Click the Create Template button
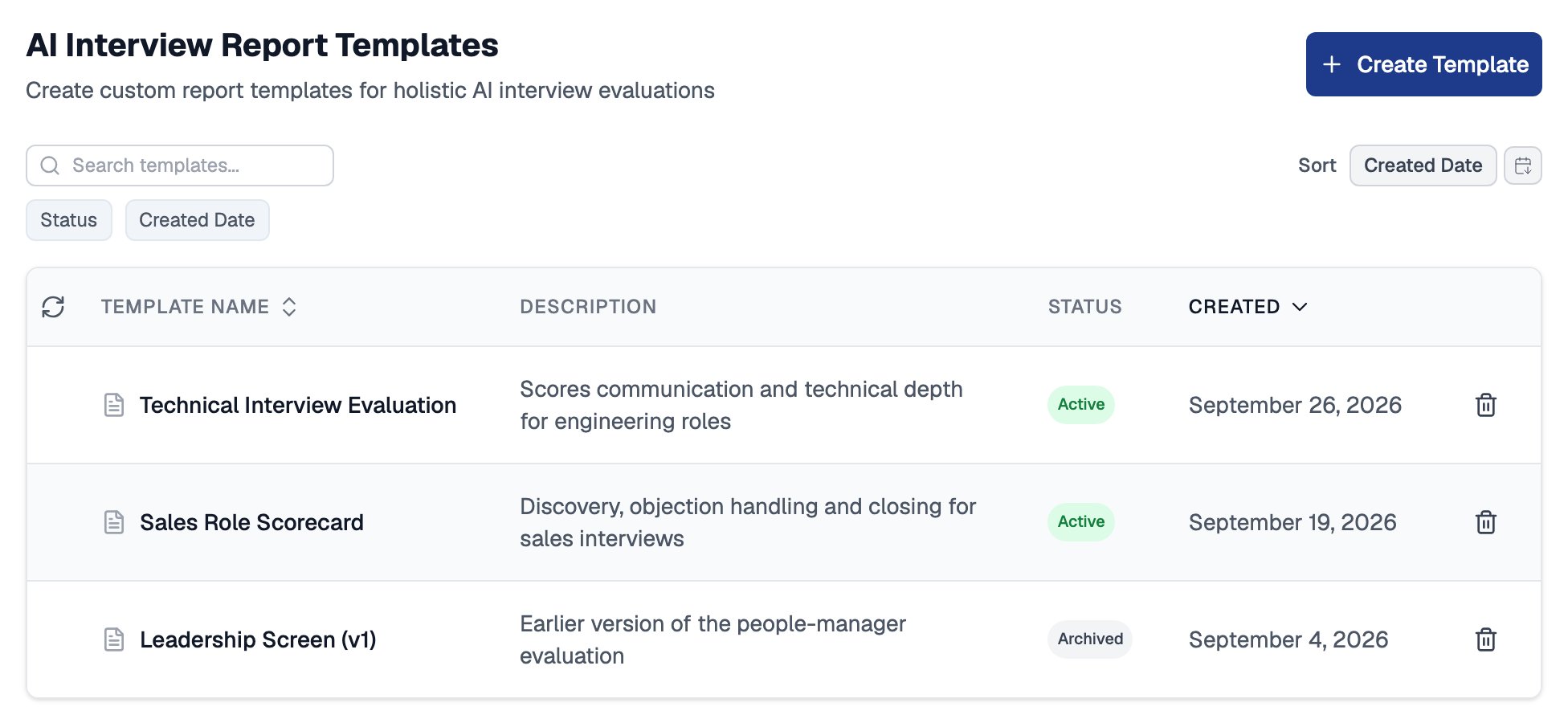Viewport: 1568px width, 723px height. click(1423, 64)
